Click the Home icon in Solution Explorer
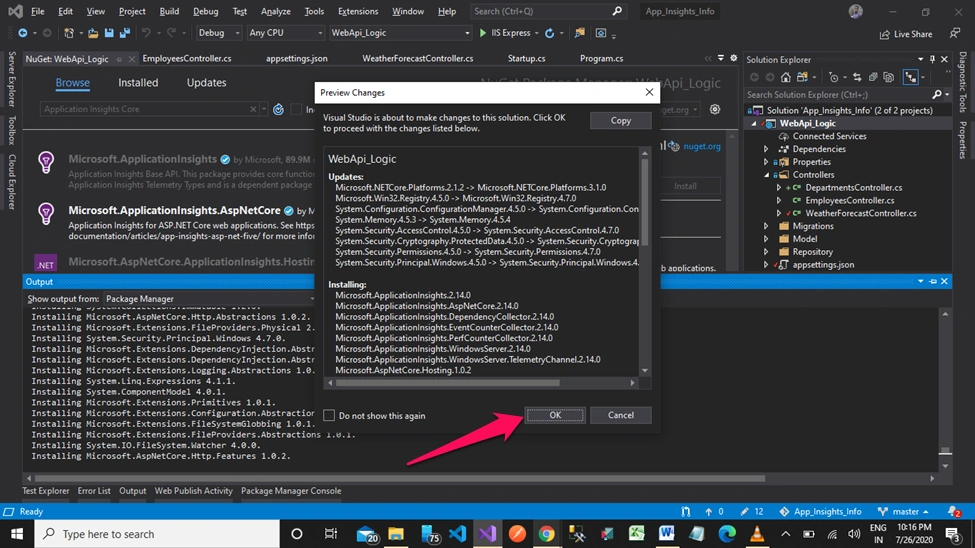The width and height of the screenshot is (975, 548). (x=786, y=77)
